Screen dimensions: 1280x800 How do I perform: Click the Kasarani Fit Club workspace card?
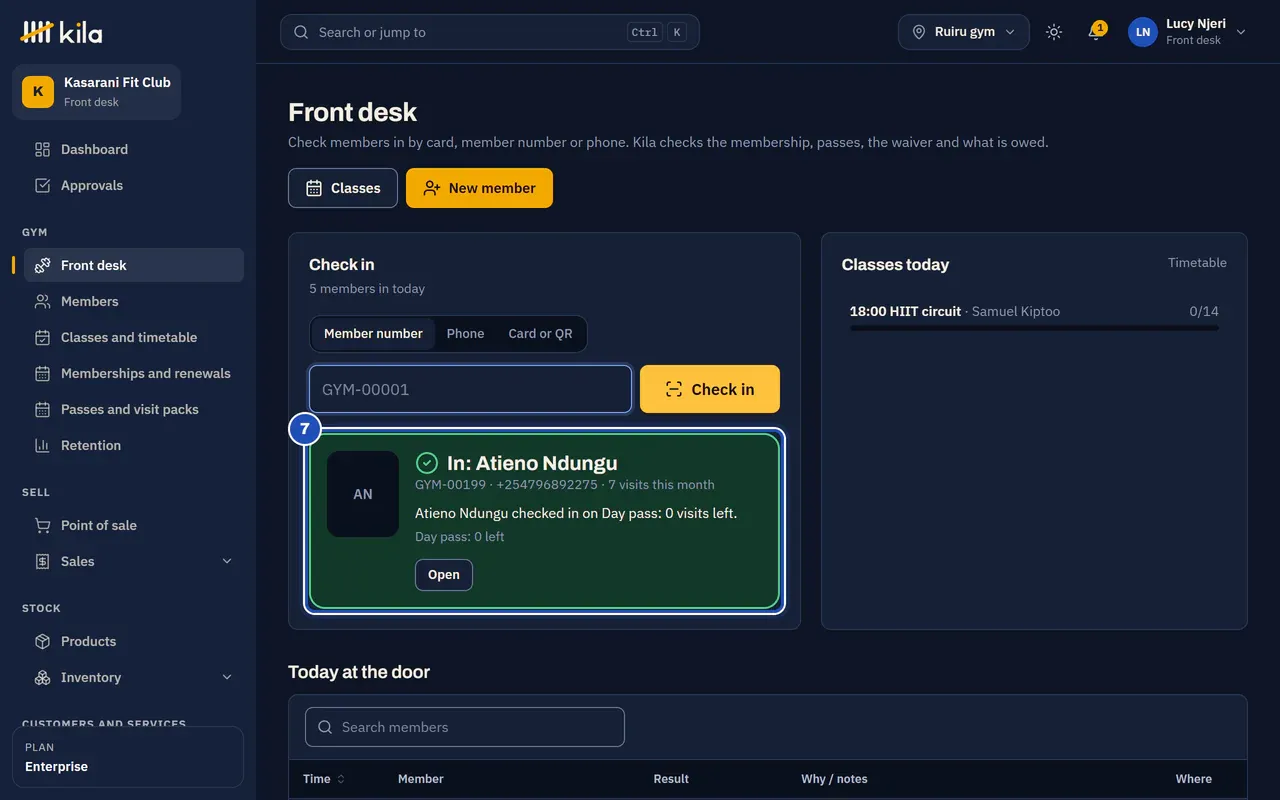tap(97, 92)
